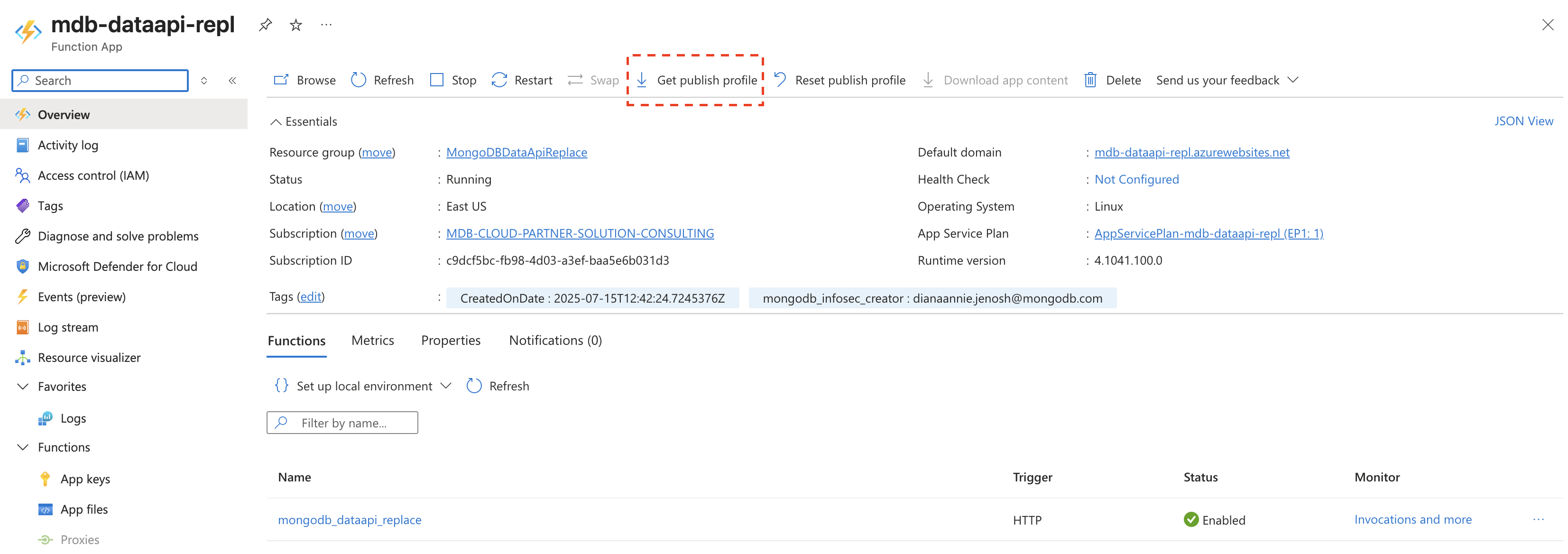Refresh the function app overview
This screenshot has width=1568, height=554.
tap(382, 80)
